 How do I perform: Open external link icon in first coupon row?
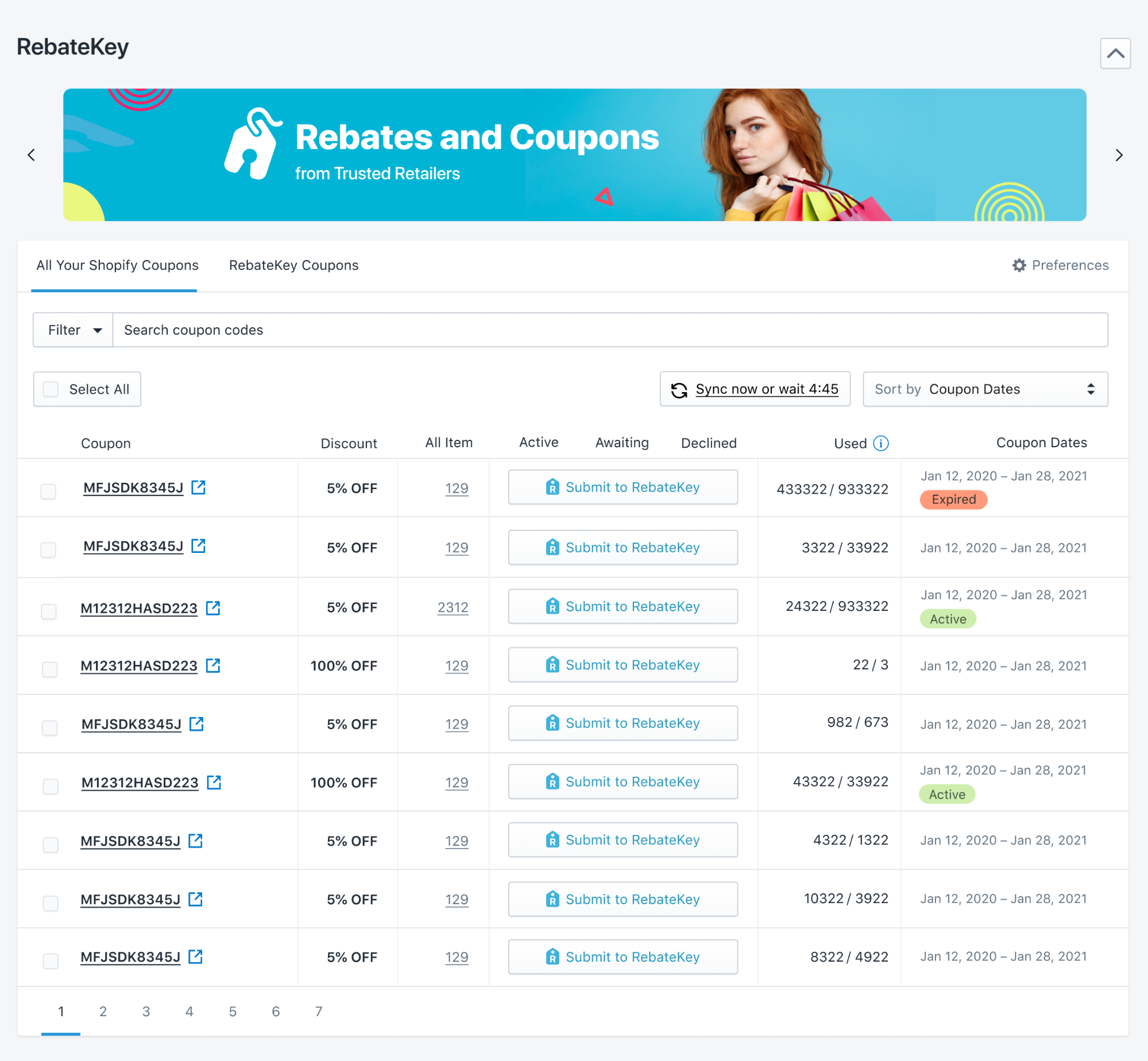tap(198, 487)
